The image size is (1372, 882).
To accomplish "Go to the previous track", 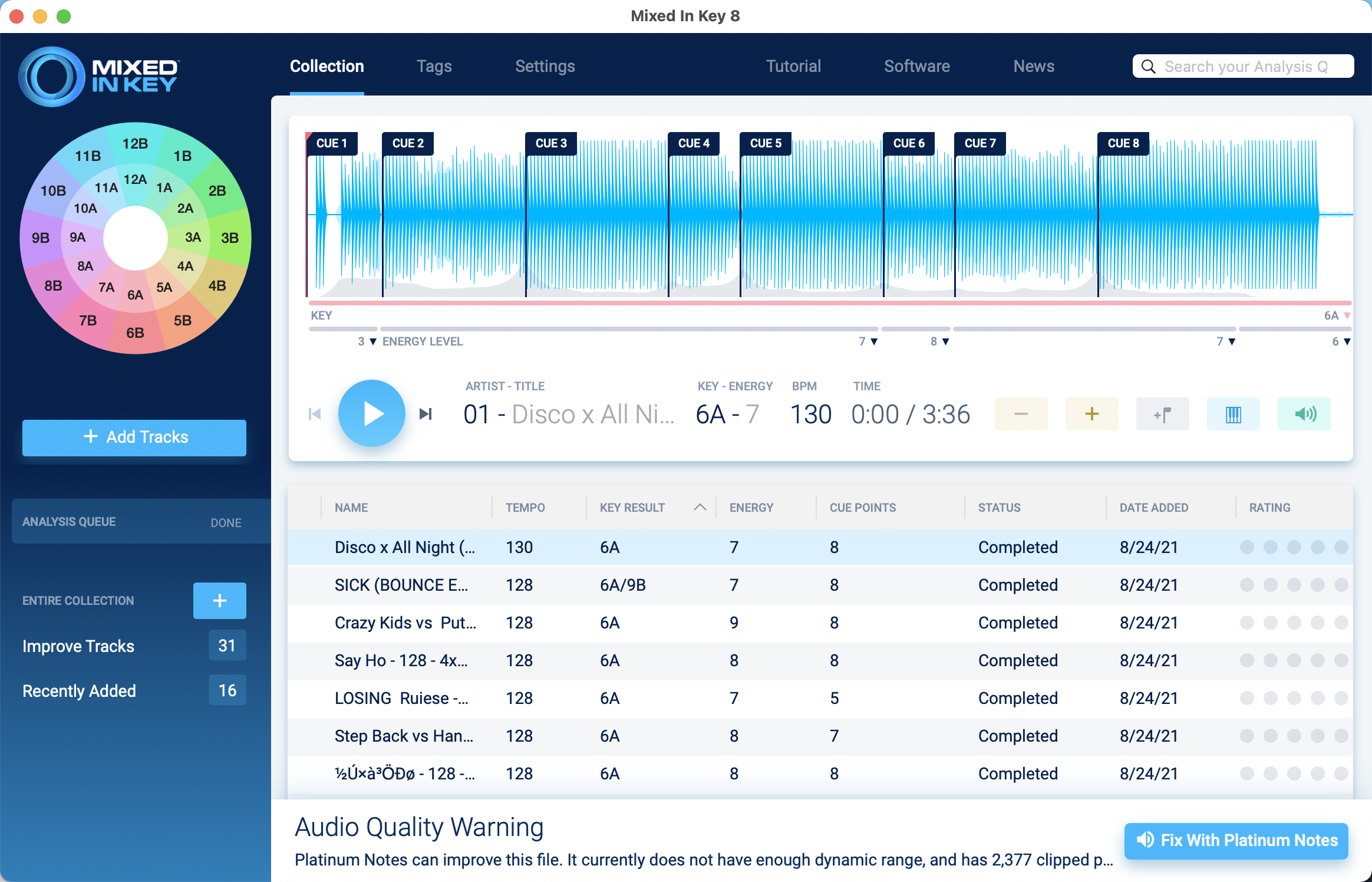I will coord(315,414).
